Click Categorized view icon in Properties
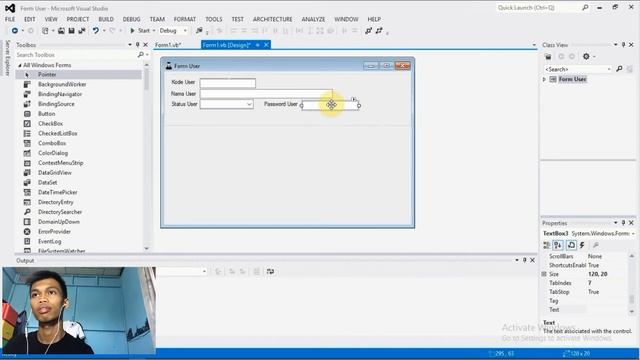640x360 pixels. [x=547, y=245]
